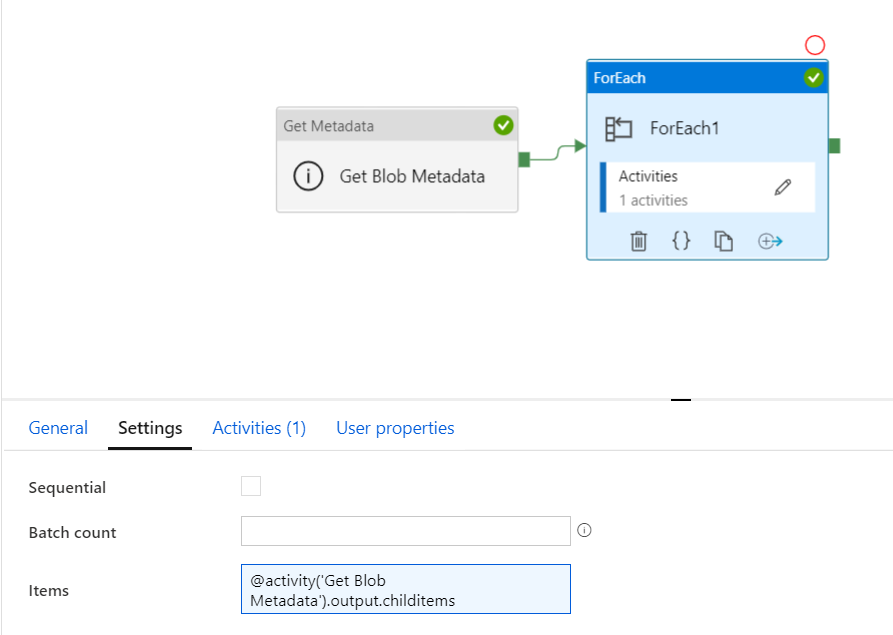Click the loop icon next to ForEach1
Screen dimensions: 893x635
click(x=619, y=128)
